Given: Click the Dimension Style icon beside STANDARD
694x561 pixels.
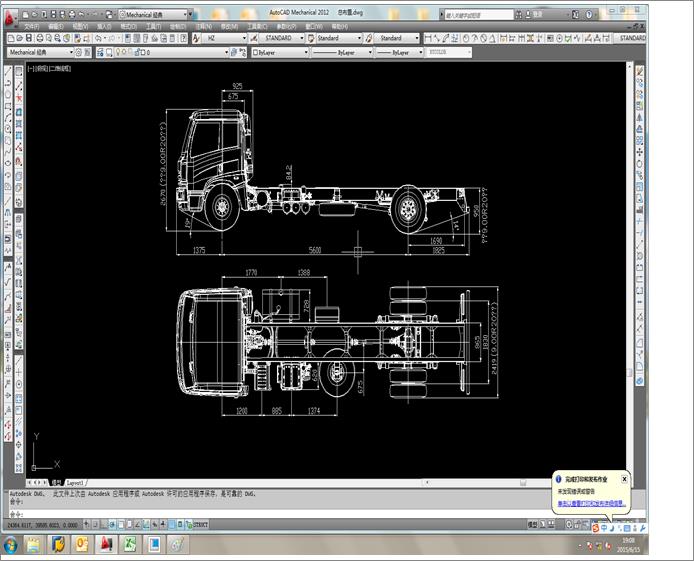Looking at the screenshot, I should coord(254,38).
